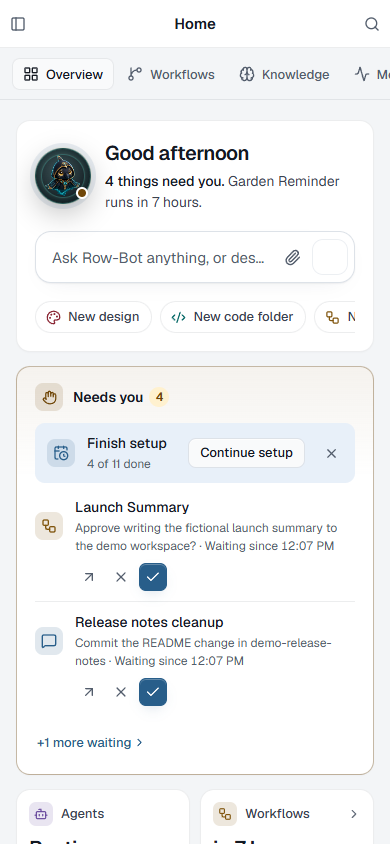Viewport: 390px width, 844px height.
Task: Expand +1 more waiting link
Action: 90,743
